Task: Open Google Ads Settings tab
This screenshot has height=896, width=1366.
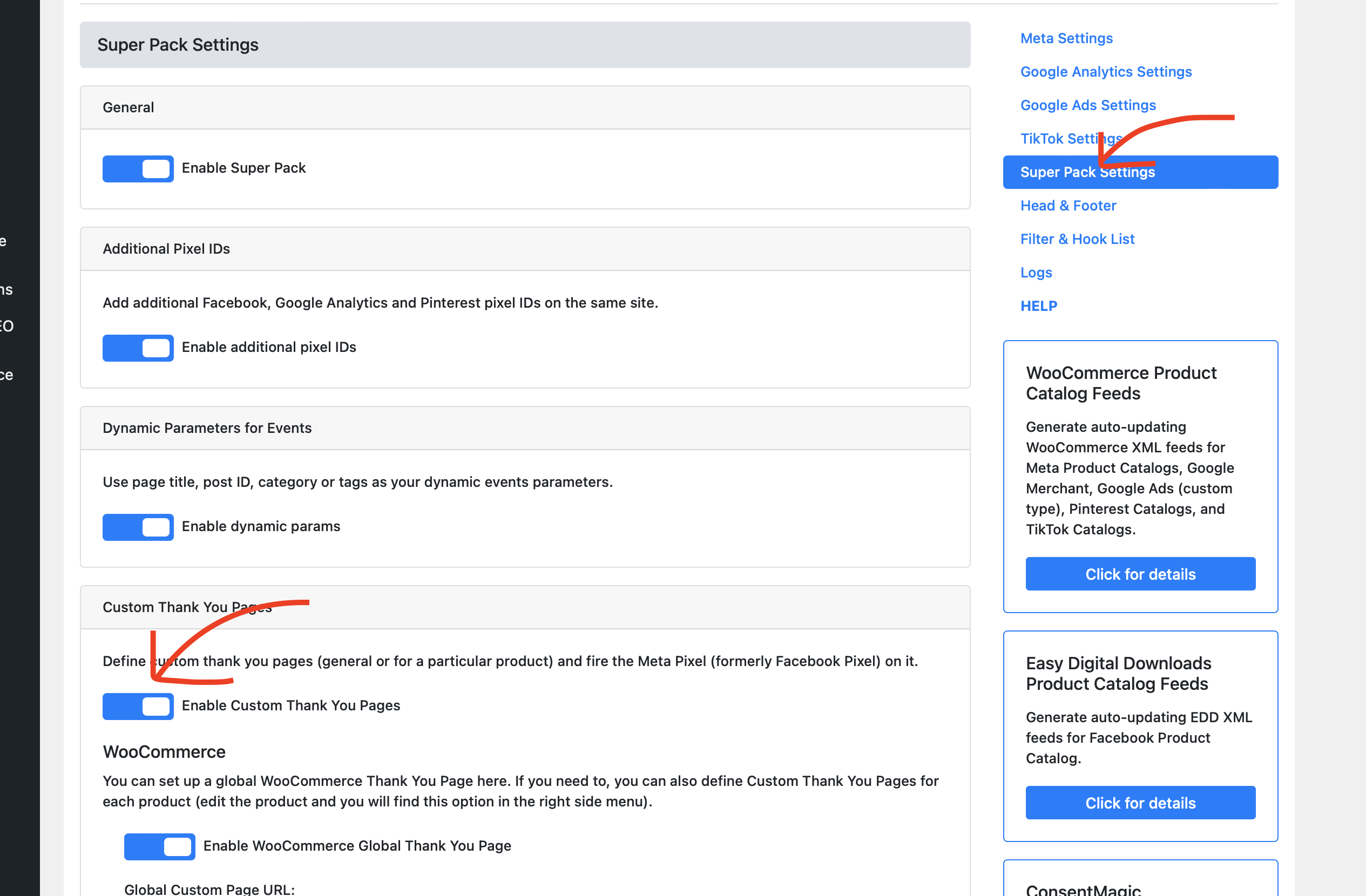Action: click(1087, 105)
